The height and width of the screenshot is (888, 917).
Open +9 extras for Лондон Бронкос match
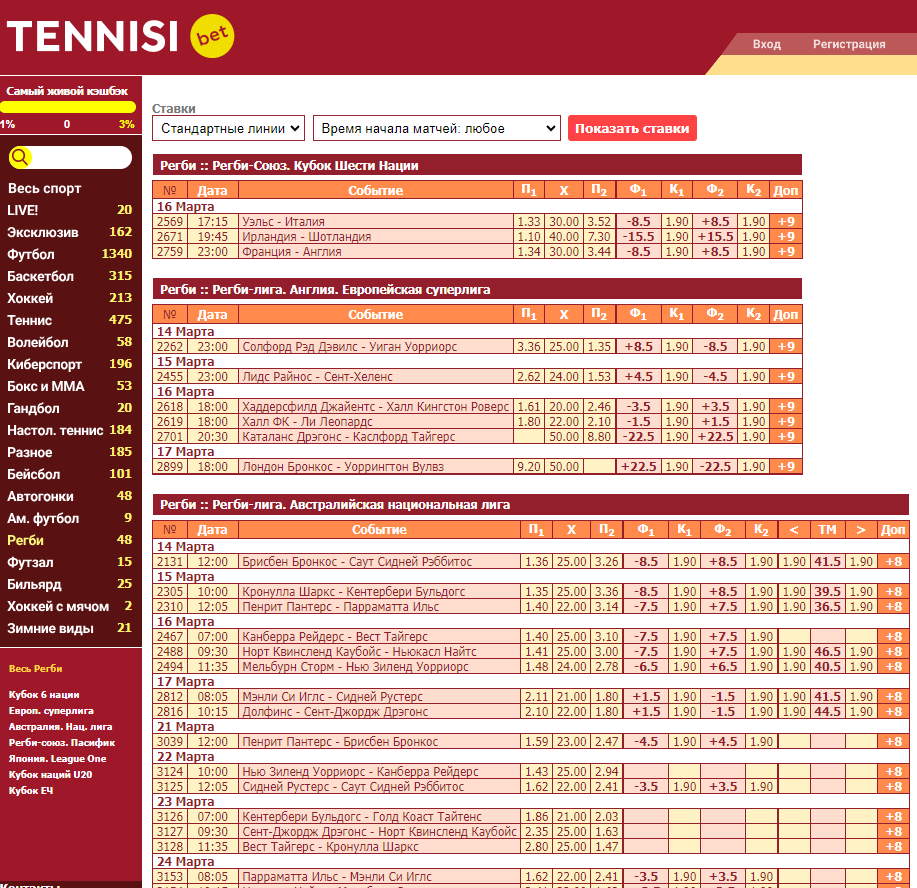click(x=785, y=467)
